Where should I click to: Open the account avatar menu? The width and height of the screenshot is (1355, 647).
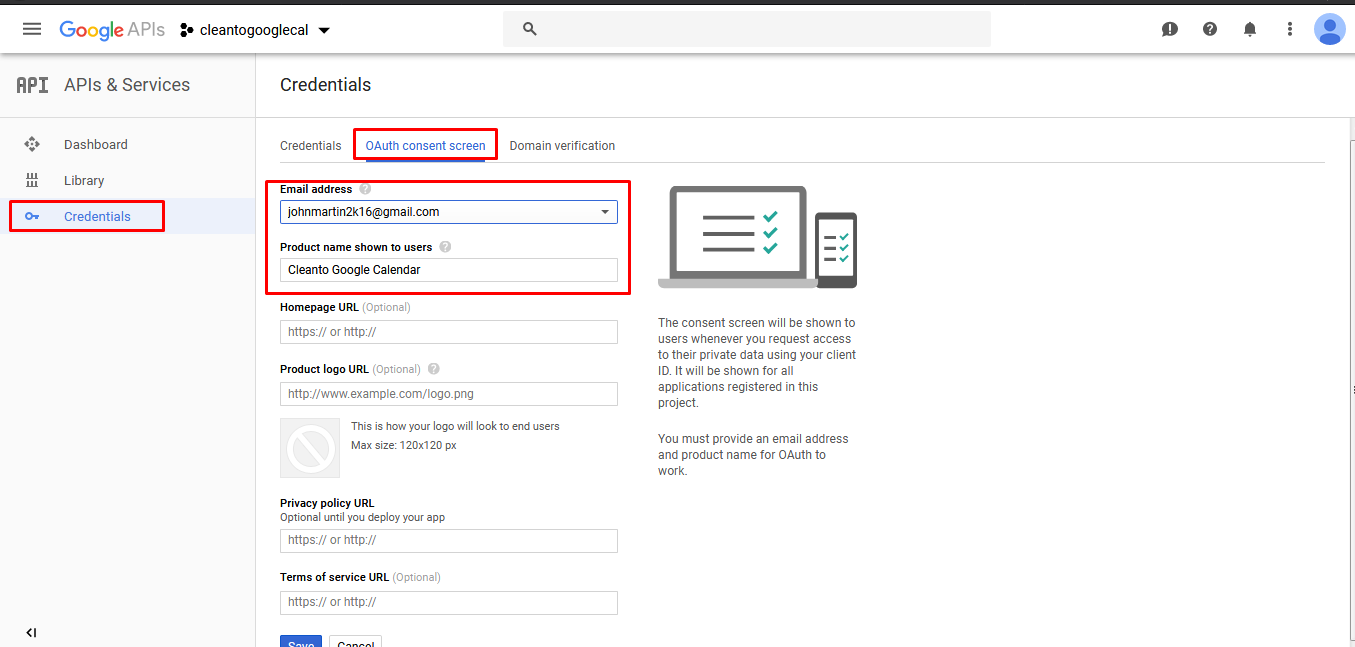click(1329, 29)
